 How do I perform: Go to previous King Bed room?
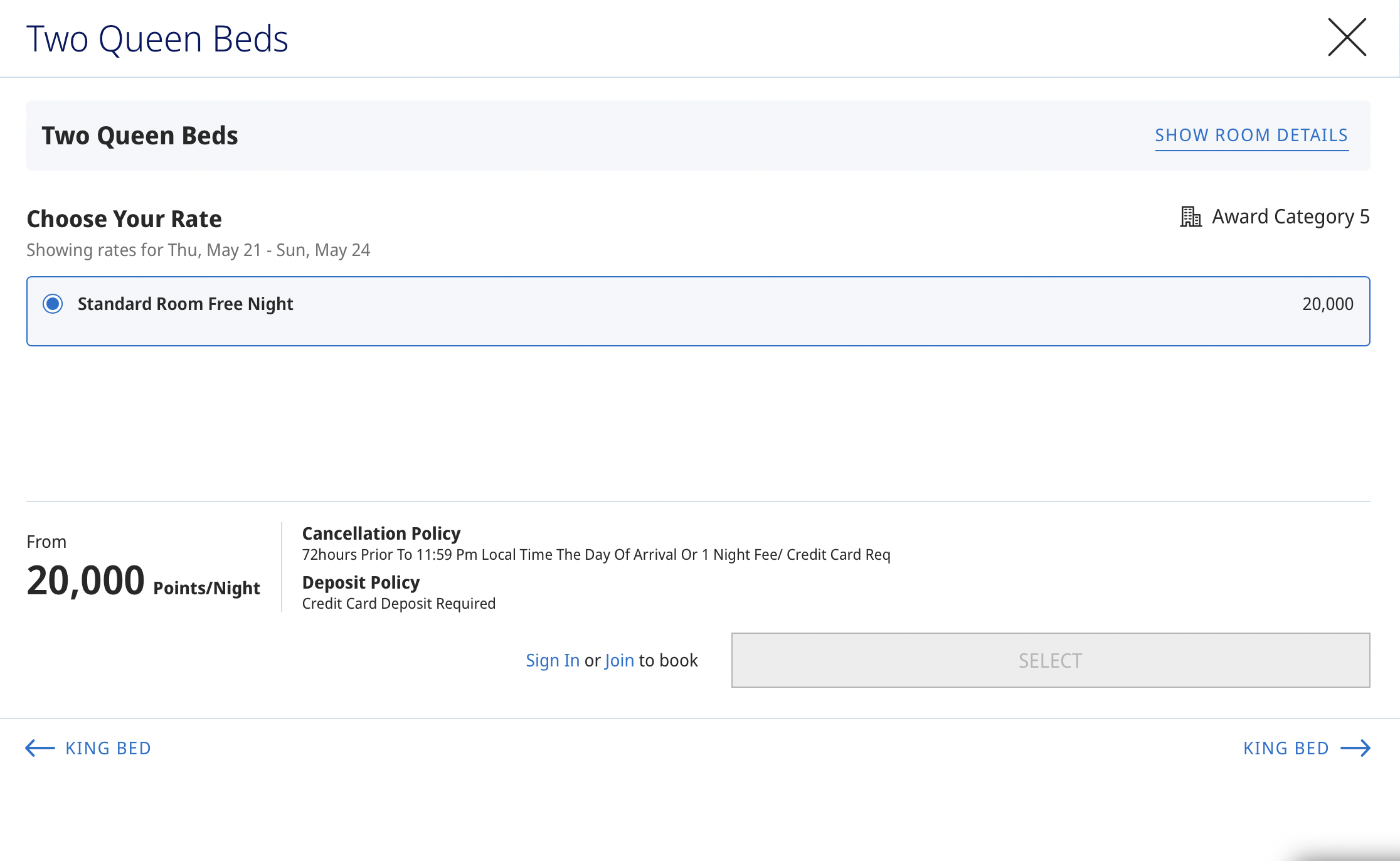tap(108, 748)
